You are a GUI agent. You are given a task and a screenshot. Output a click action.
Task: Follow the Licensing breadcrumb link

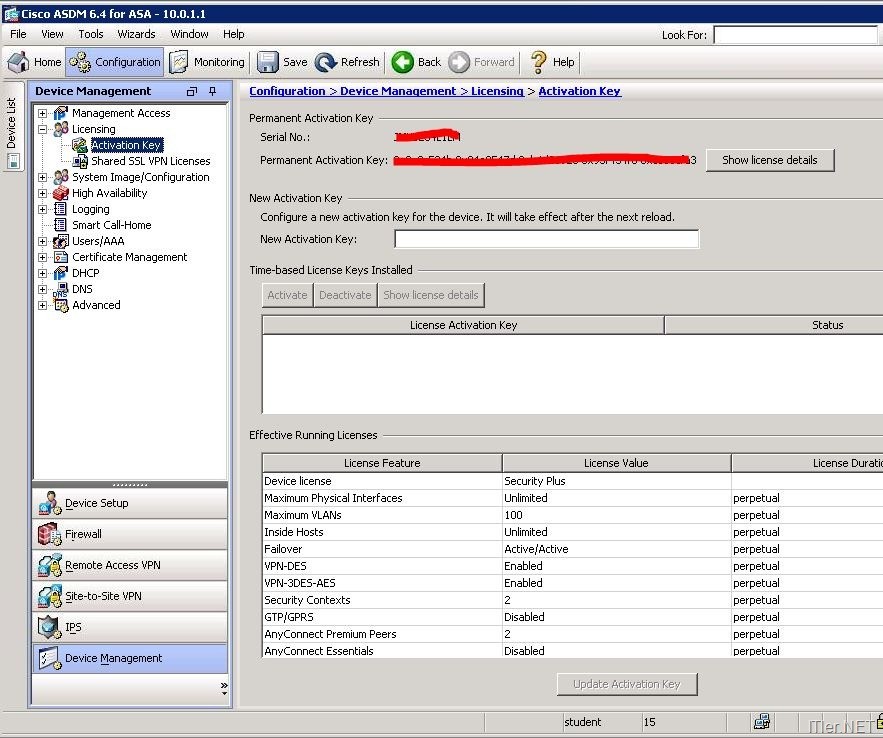pos(497,91)
